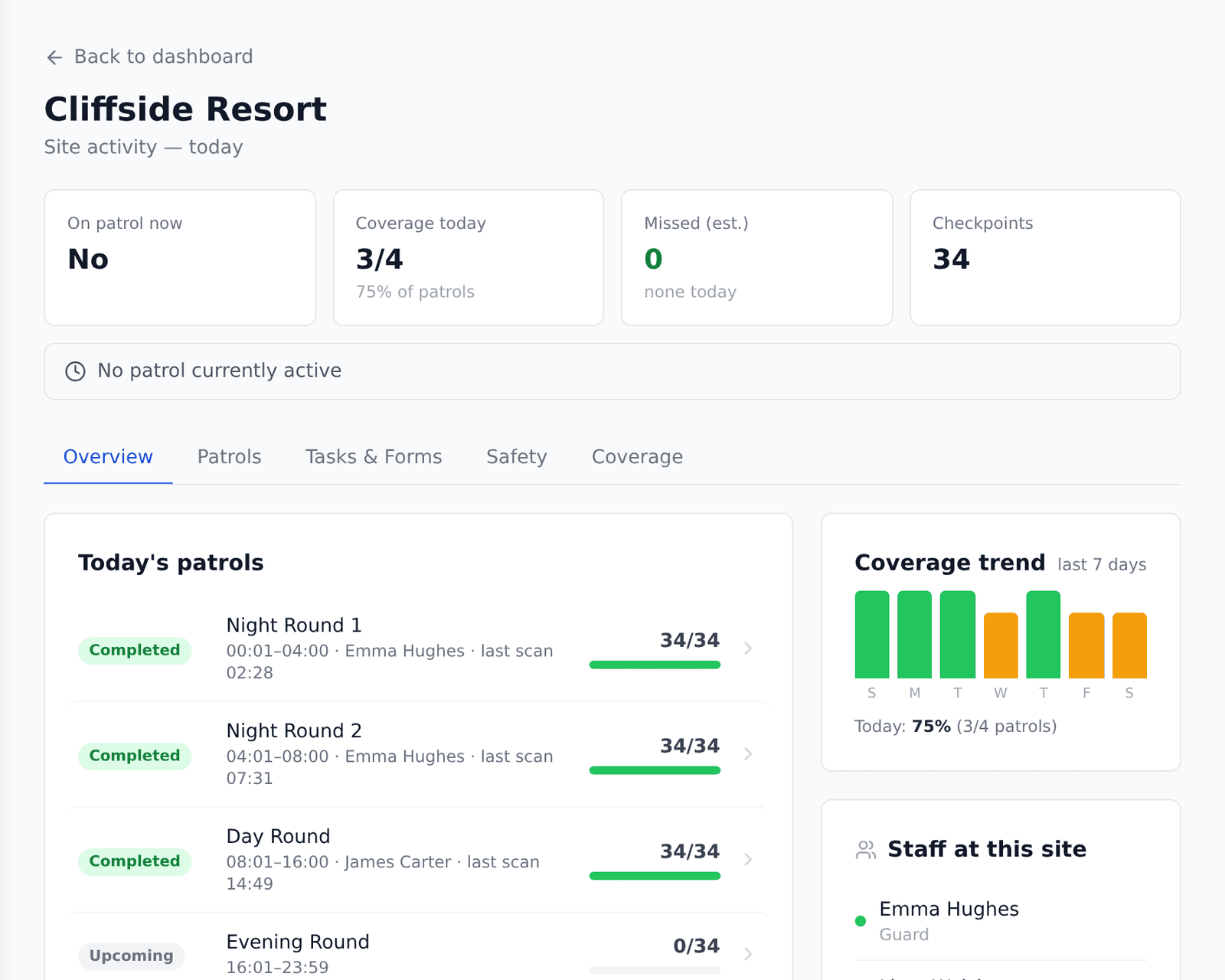
Task: Click Night Round 2 title
Action: (294, 731)
